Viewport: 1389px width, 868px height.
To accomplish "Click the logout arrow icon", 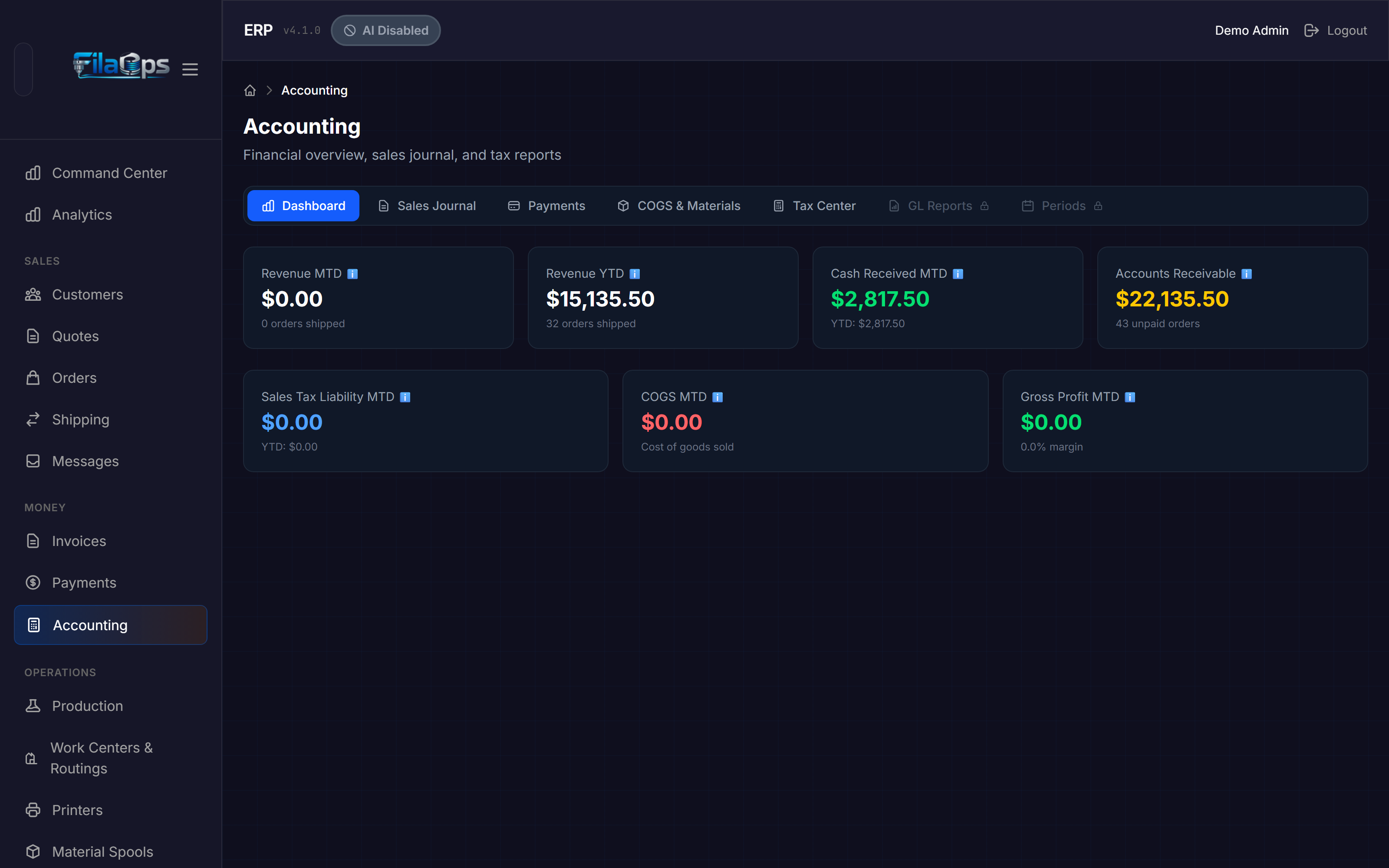I will coord(1311,30).
